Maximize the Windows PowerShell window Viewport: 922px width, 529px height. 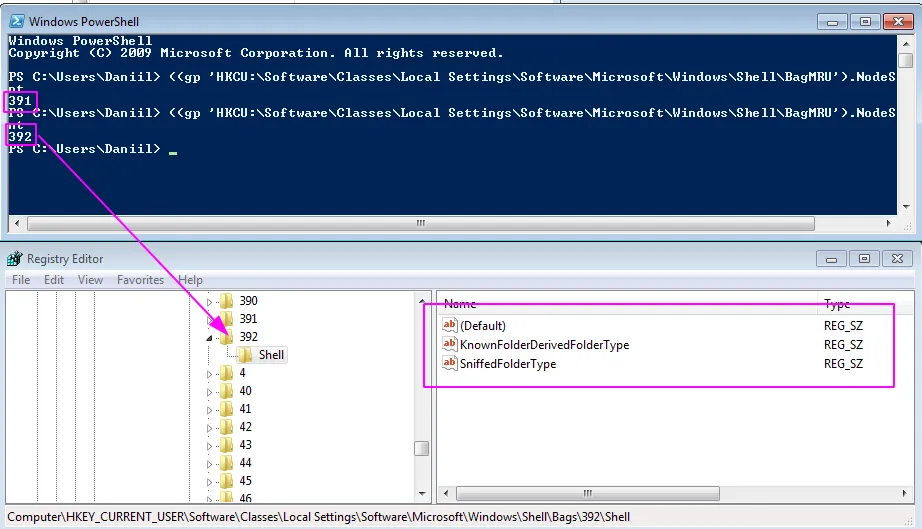pos(865,22)
